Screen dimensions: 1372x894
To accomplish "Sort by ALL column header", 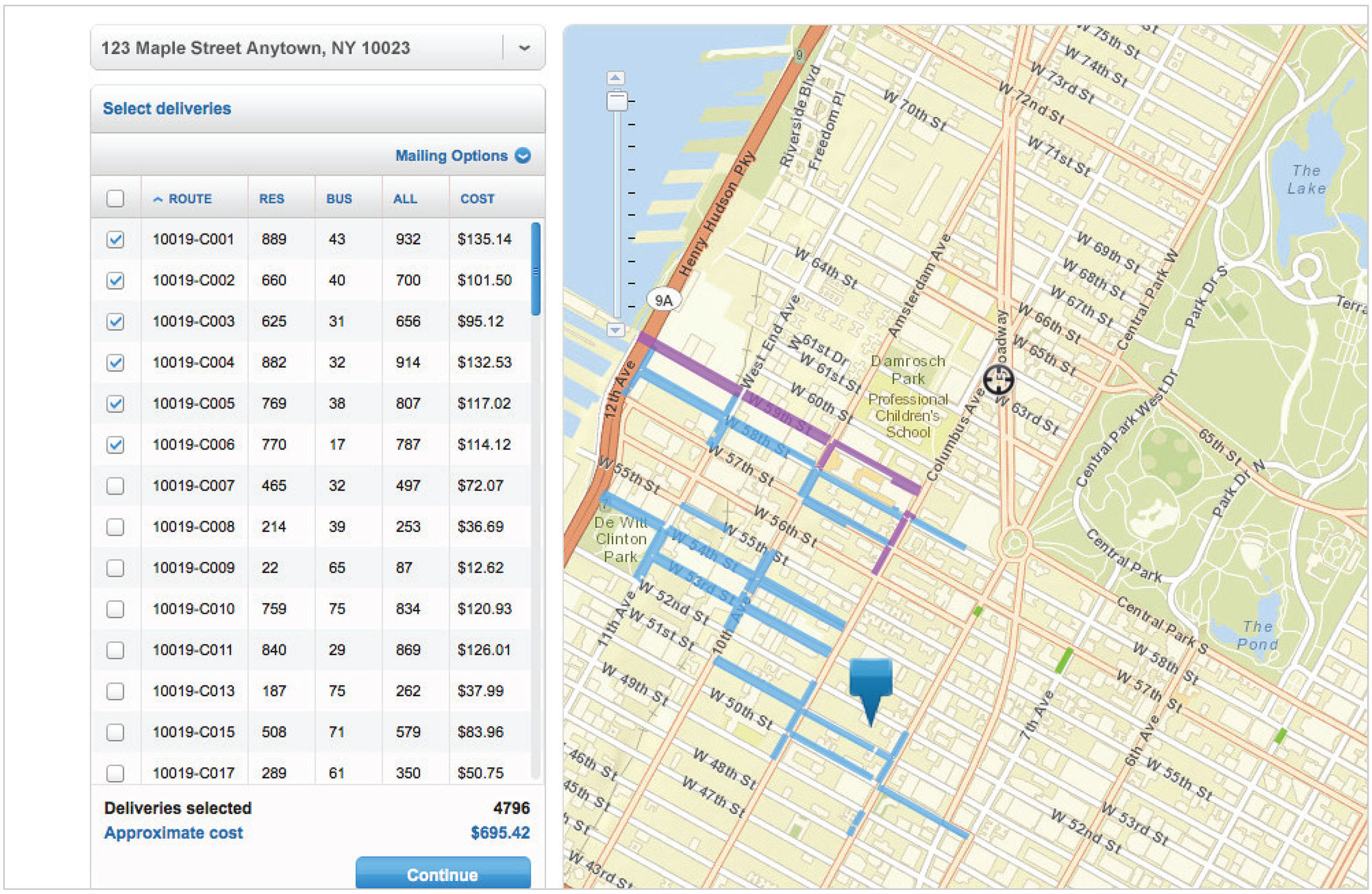I will tap(404, 199).
